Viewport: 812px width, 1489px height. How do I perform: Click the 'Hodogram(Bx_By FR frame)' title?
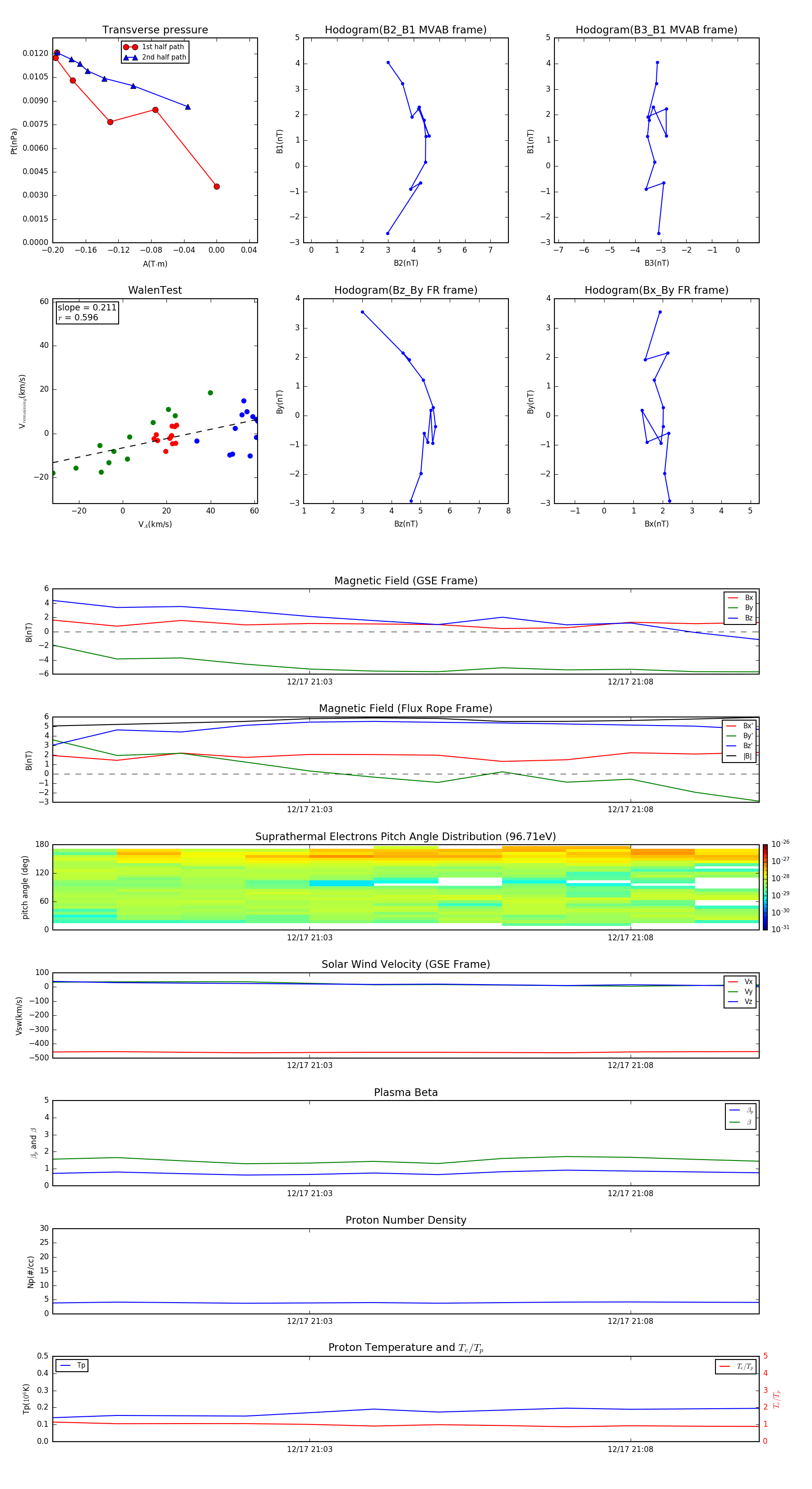(656, 290)
